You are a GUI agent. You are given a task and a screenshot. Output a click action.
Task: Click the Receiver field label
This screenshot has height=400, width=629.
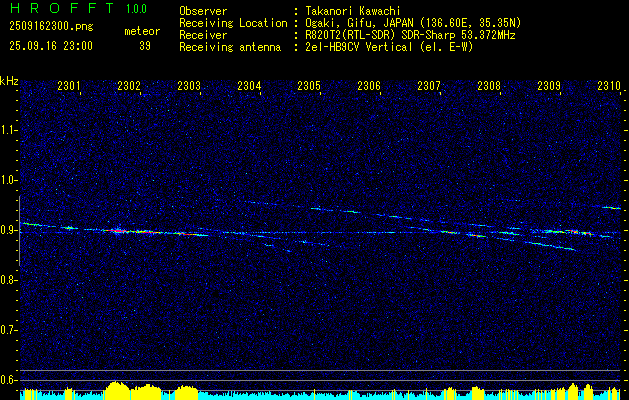click(x=203, y=35)
